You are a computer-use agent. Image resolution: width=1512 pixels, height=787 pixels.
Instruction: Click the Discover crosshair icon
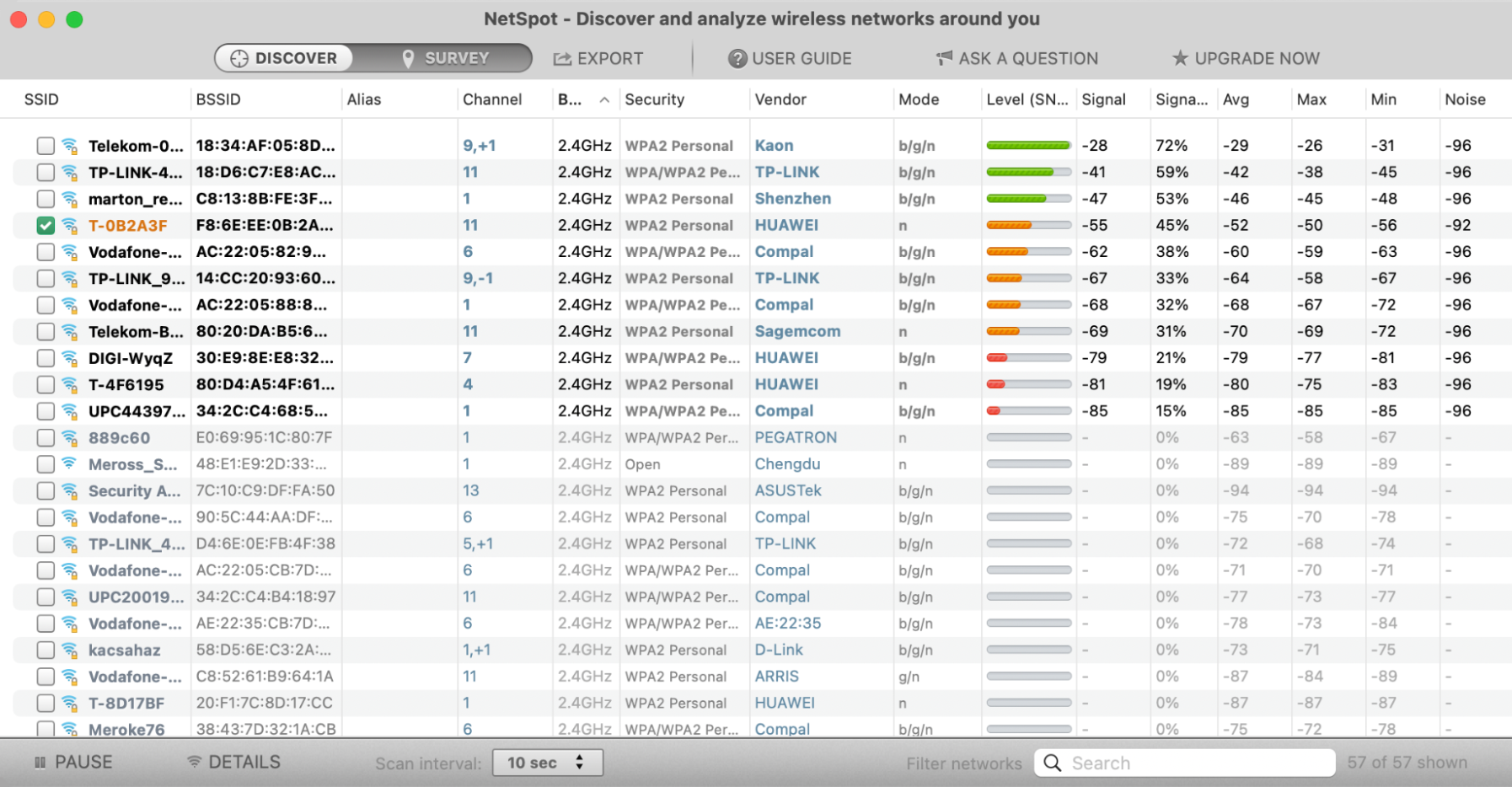(239, 58)
